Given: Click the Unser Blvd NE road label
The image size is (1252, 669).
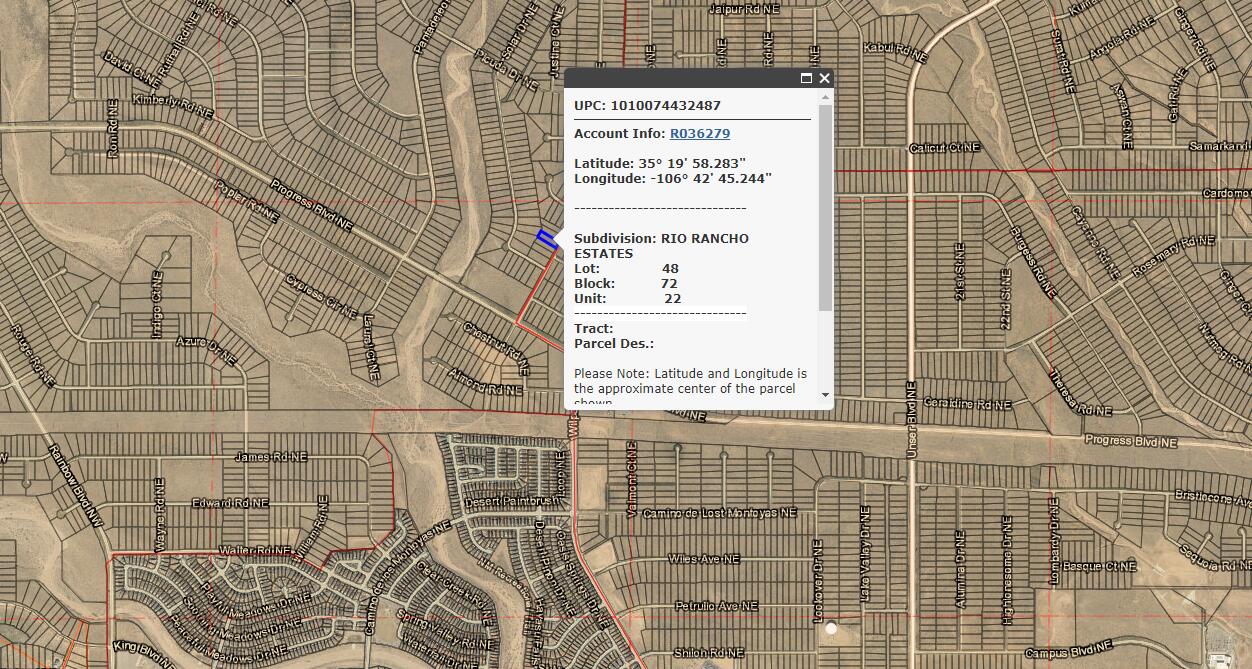Looking at the screenshot, I should click(x=911, y=416).
